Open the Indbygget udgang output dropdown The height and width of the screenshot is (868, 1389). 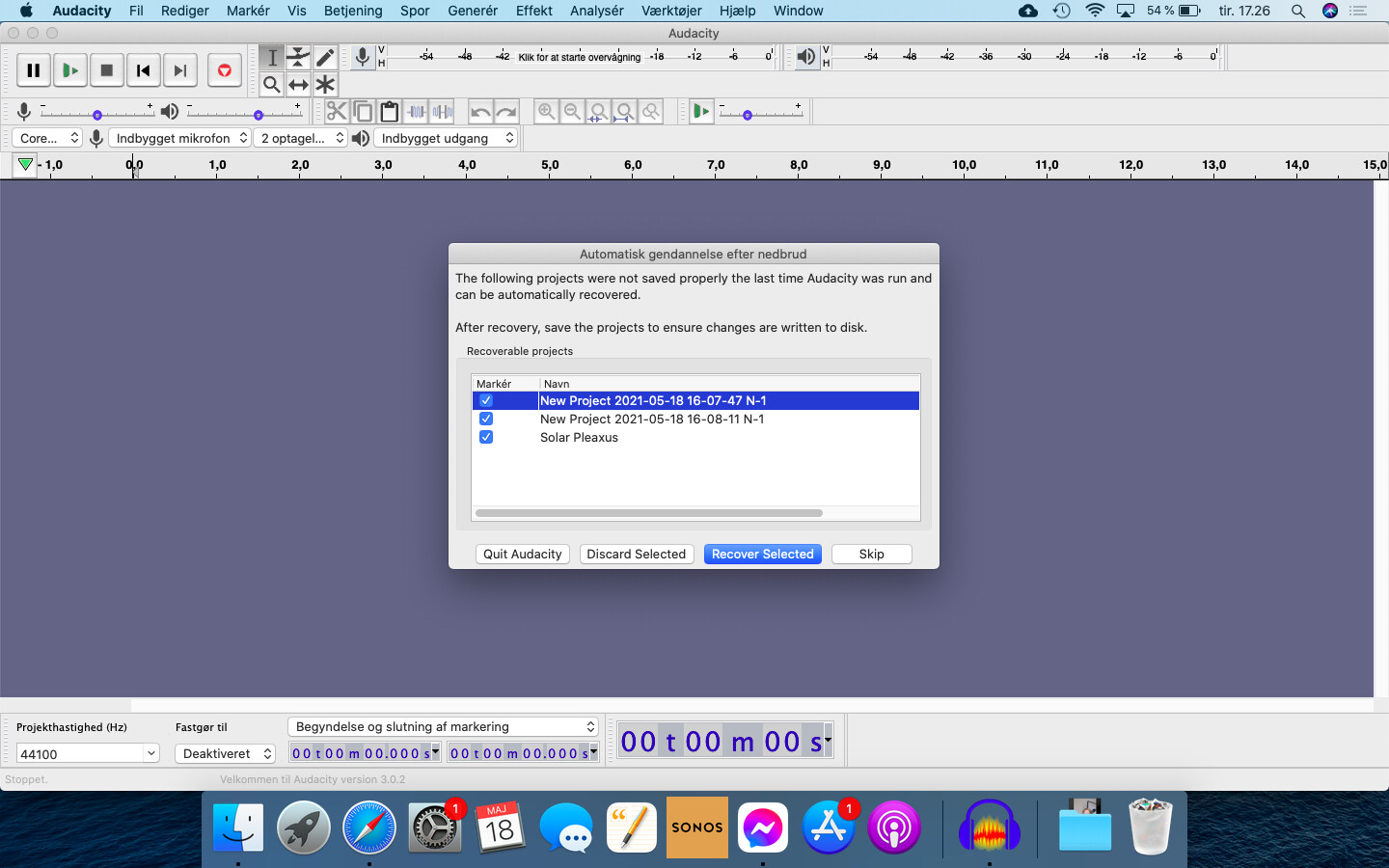click(447, 138)
